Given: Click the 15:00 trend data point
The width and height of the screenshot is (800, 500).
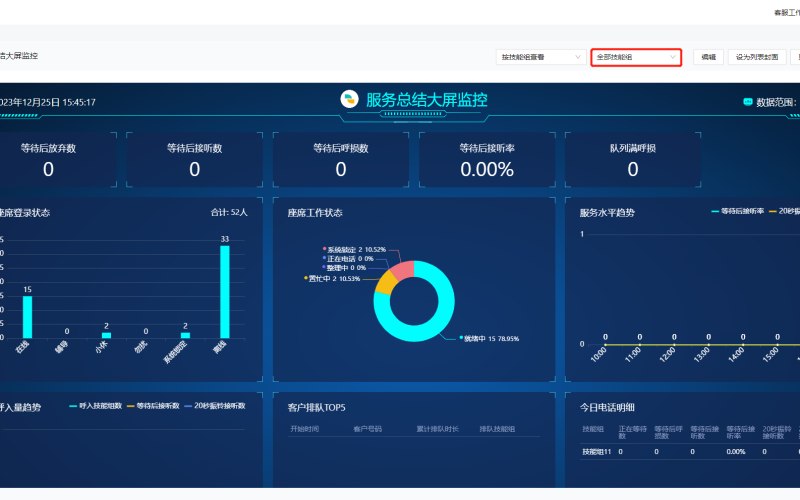Looking at the screenshot, I should point(777,345).
